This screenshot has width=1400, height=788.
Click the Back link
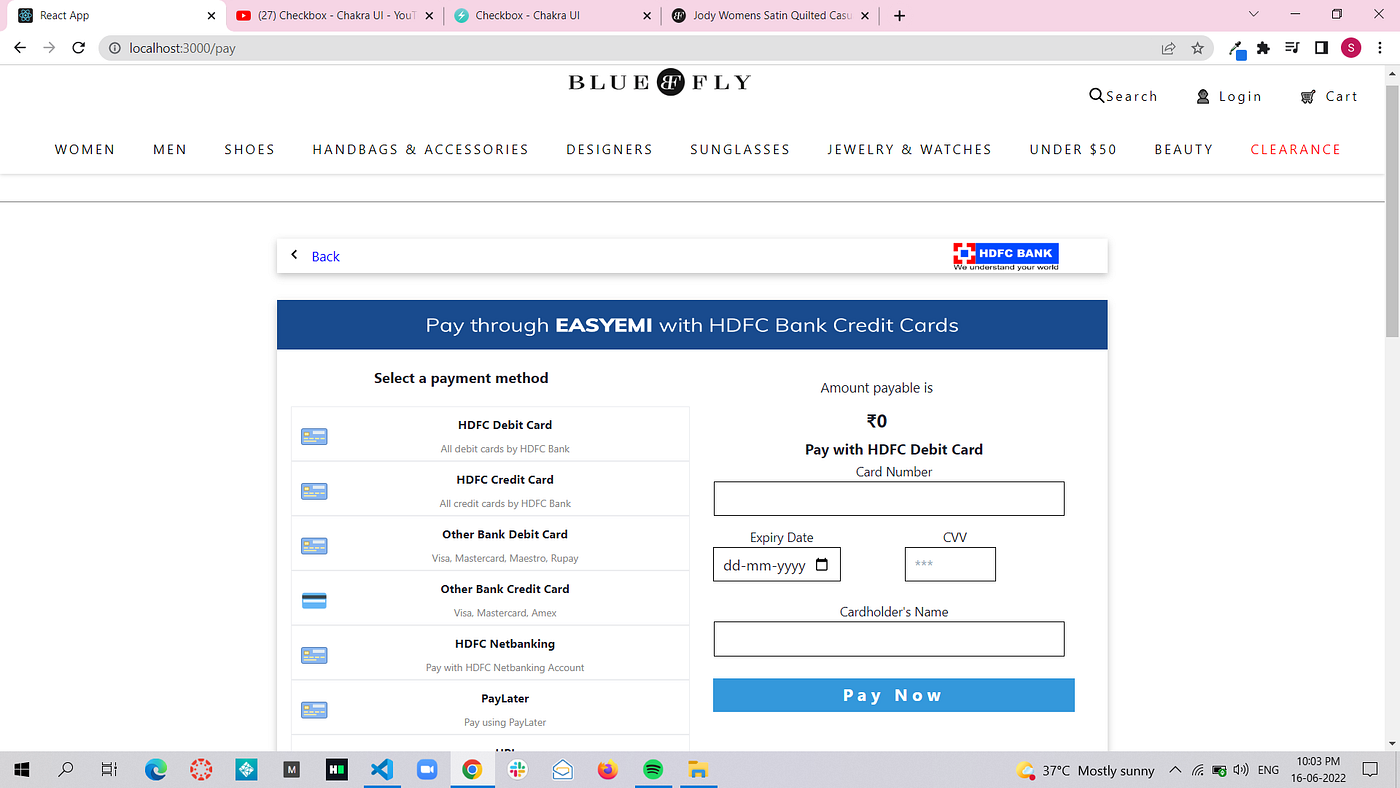pyautogui.click(x=326, y=256)
